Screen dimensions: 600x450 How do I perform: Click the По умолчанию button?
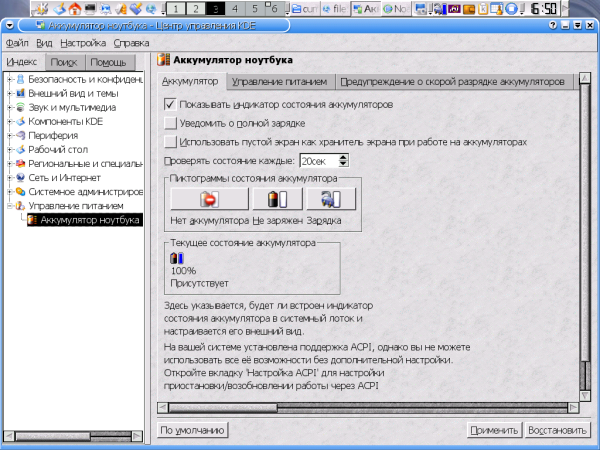192,430
